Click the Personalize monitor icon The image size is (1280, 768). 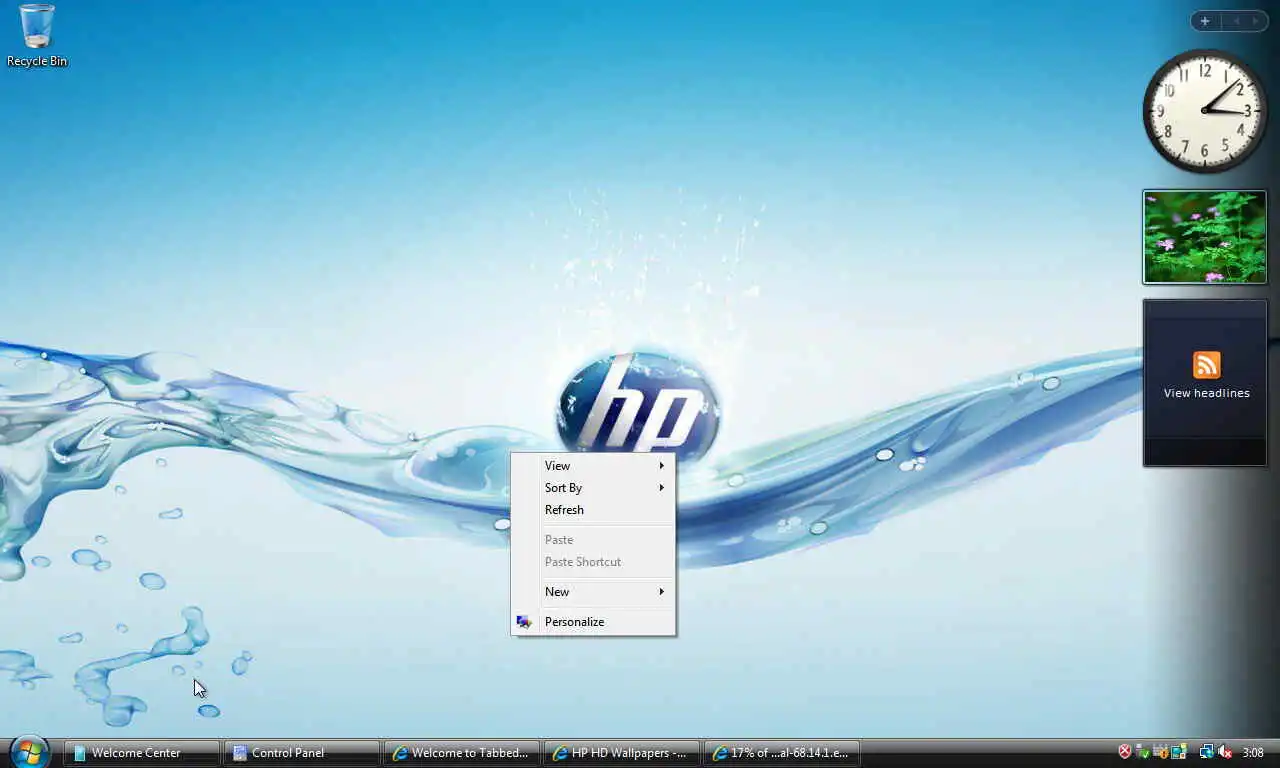[x=524, y=622]
